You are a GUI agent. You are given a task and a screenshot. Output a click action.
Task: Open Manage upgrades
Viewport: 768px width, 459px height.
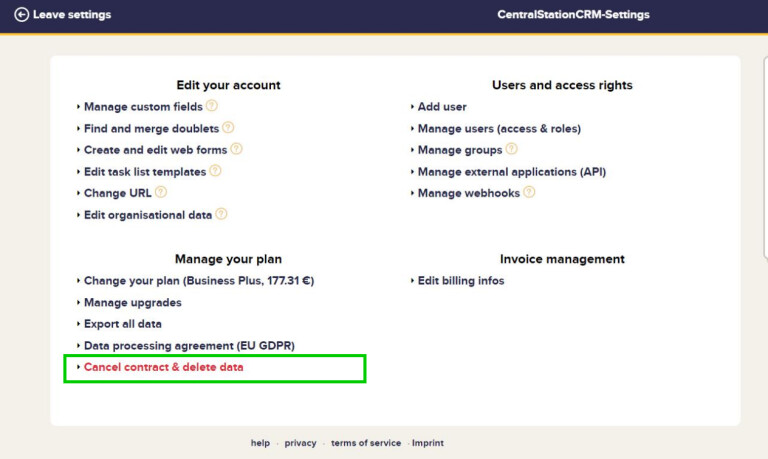point(133,303)
